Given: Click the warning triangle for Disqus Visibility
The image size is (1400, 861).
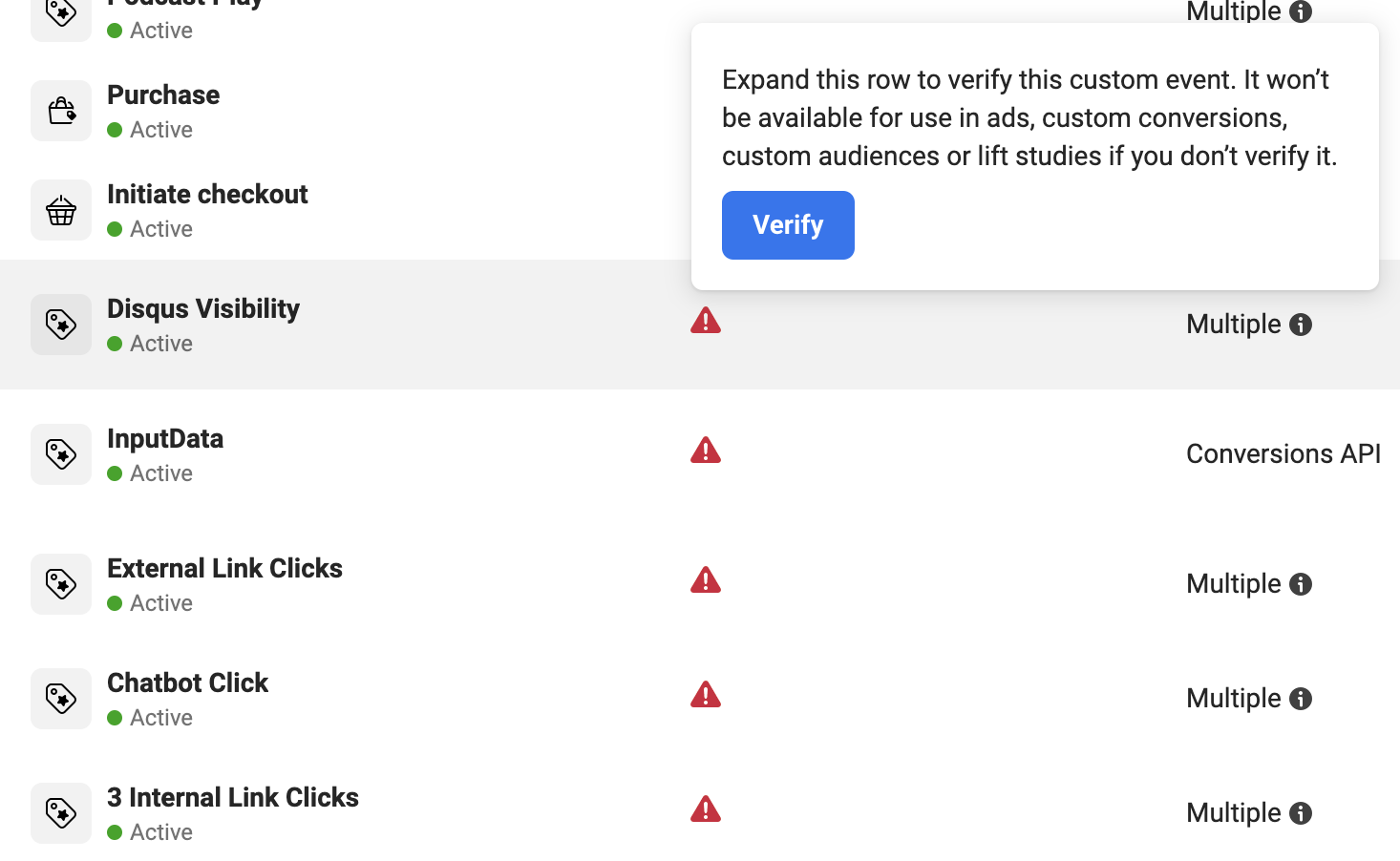Looking at the screenshot, I should click(706, 321).
